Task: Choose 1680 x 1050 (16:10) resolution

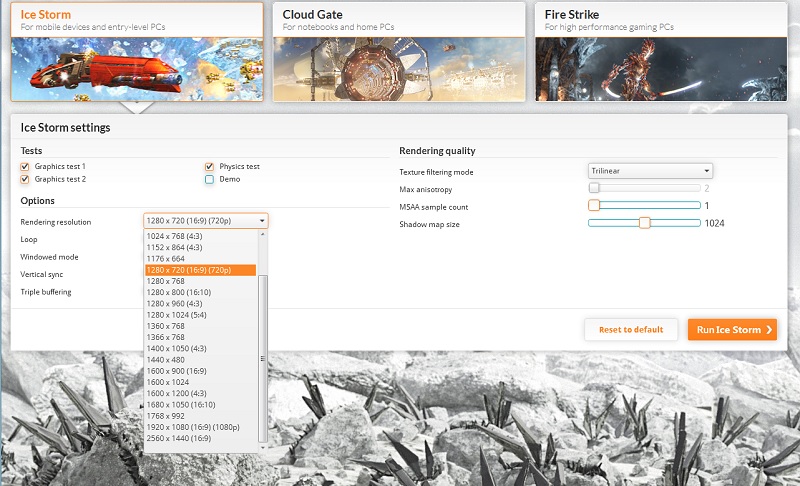Action: 201,404
